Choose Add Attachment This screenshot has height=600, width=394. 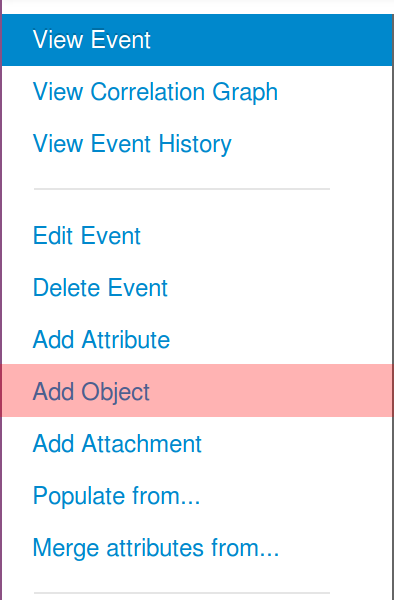pos(197,444)
